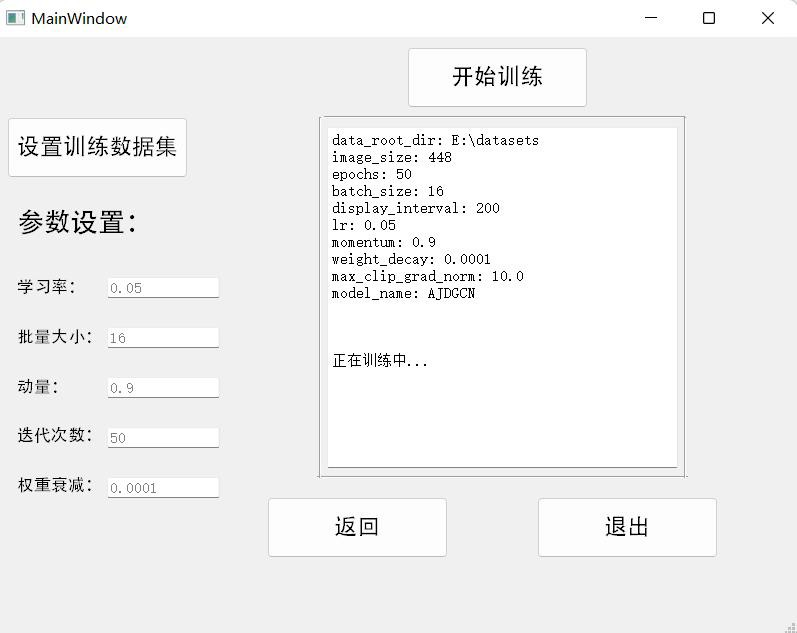Click the 权重衰减: label
This screenshot has width=797, height=633.
[55, 485]
